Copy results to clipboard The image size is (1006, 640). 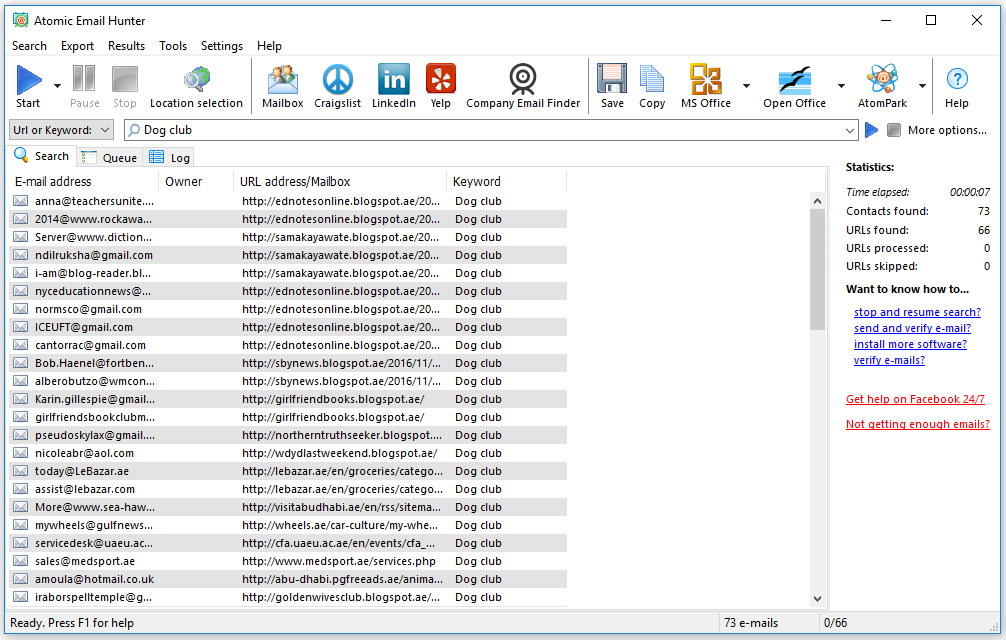pyautogui.click(x=652, y=85)
